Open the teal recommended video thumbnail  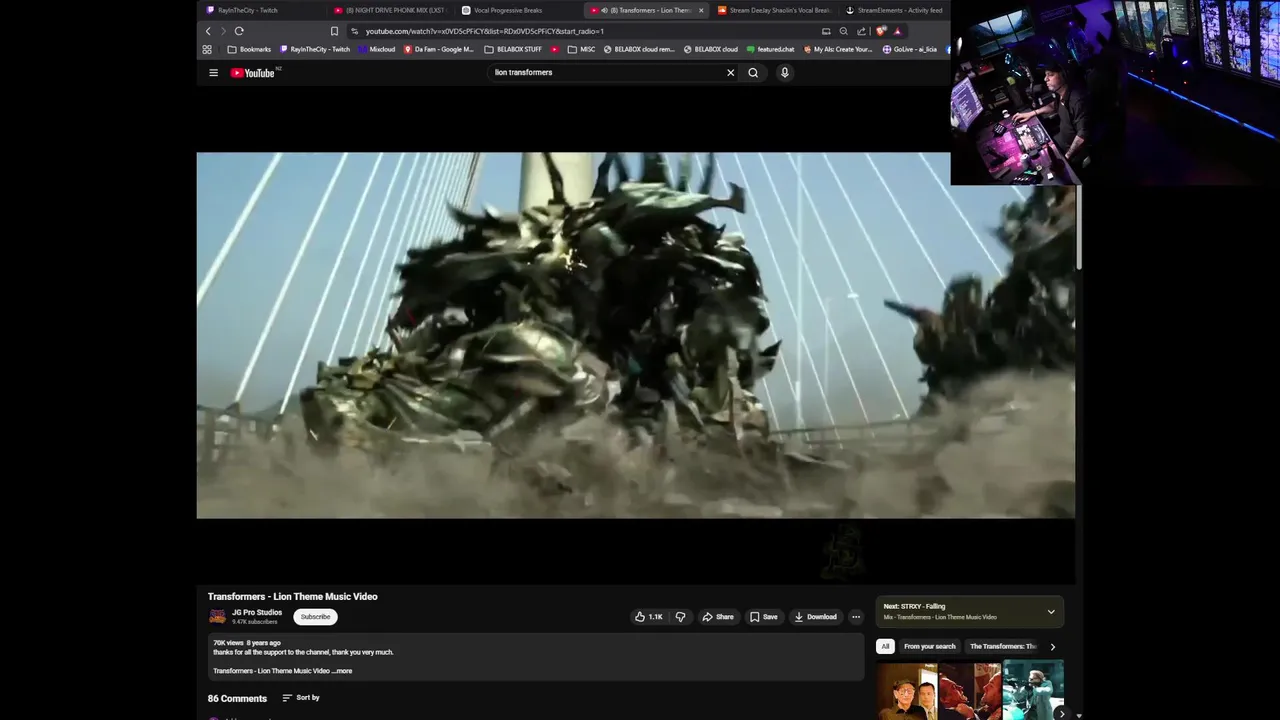[1033, 690]
